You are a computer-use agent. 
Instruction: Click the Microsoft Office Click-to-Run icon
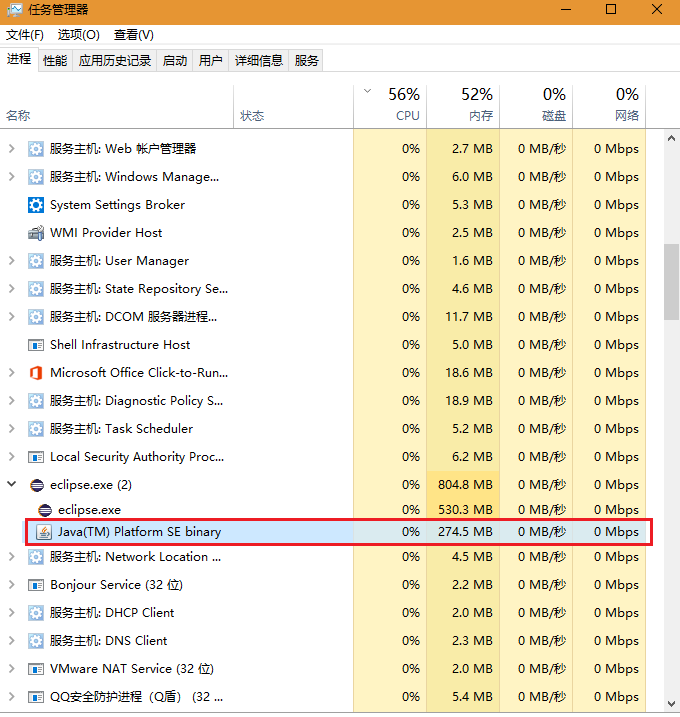click(36, 373)
